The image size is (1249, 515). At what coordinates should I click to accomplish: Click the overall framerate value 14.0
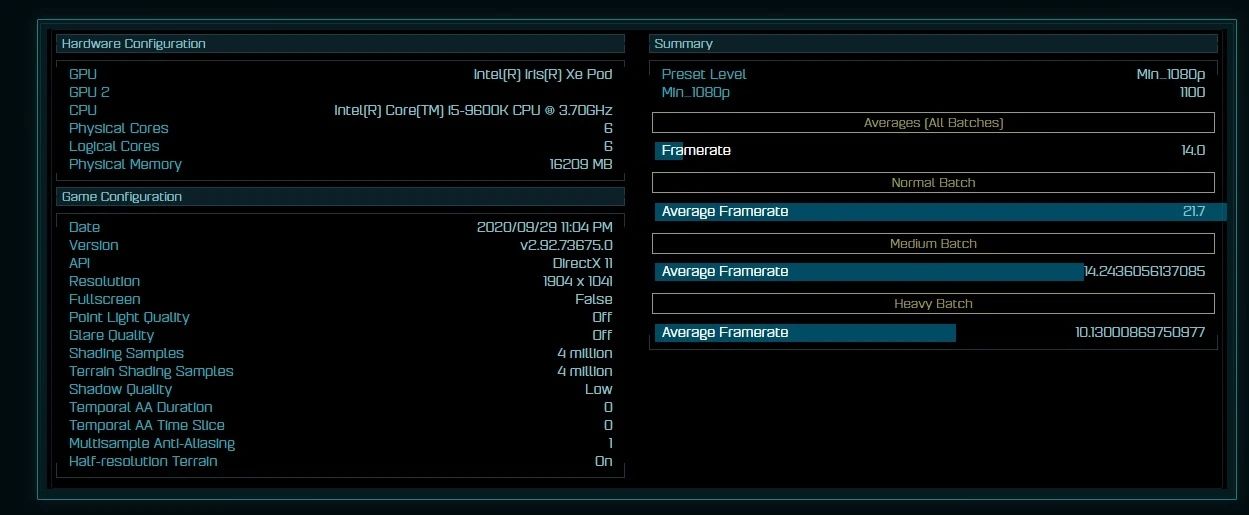click(x=1193, y=151)
